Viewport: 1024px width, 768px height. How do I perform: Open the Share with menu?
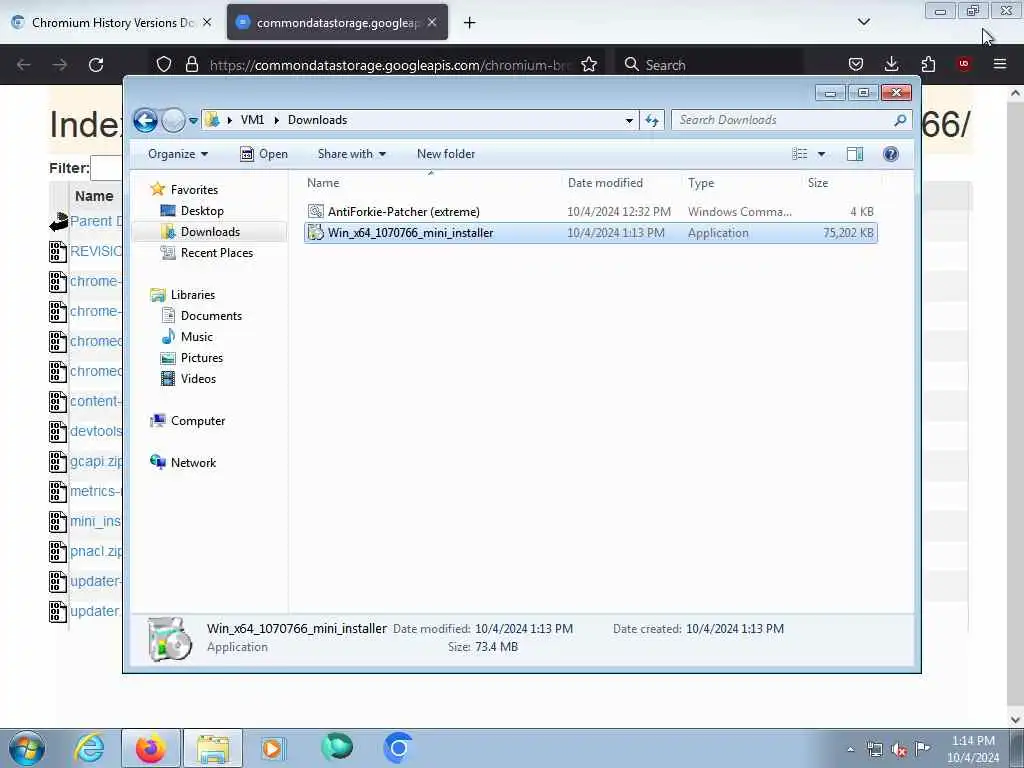click(x=351, y=153)
